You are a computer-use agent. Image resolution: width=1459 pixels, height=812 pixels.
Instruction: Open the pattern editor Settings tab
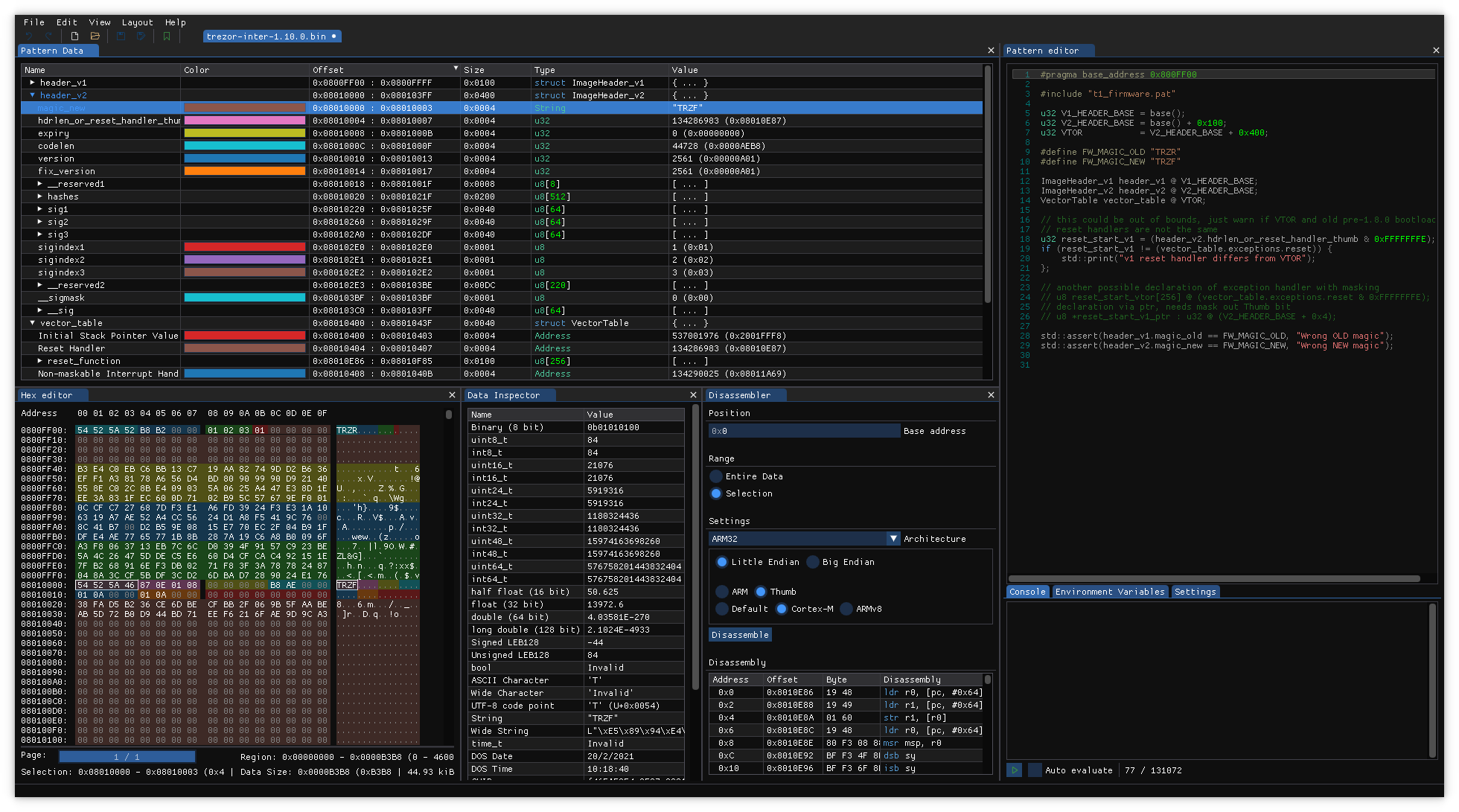1195,592
